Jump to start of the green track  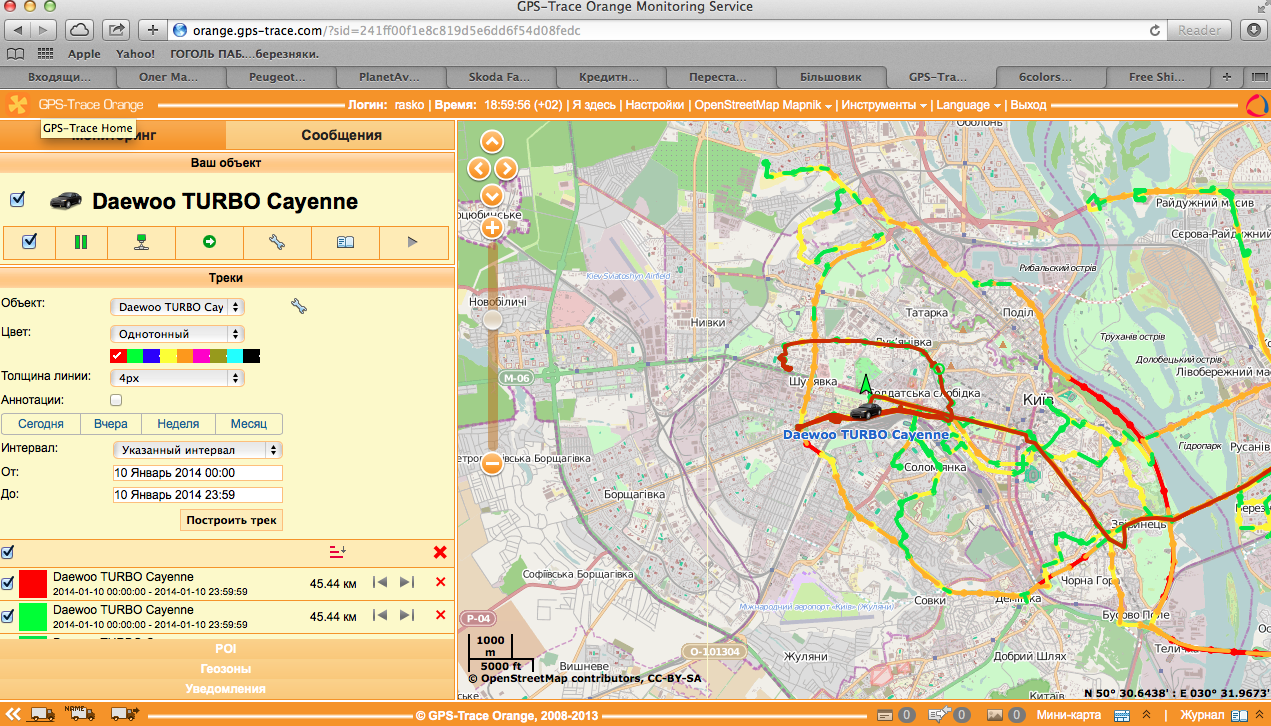point(379,615)
